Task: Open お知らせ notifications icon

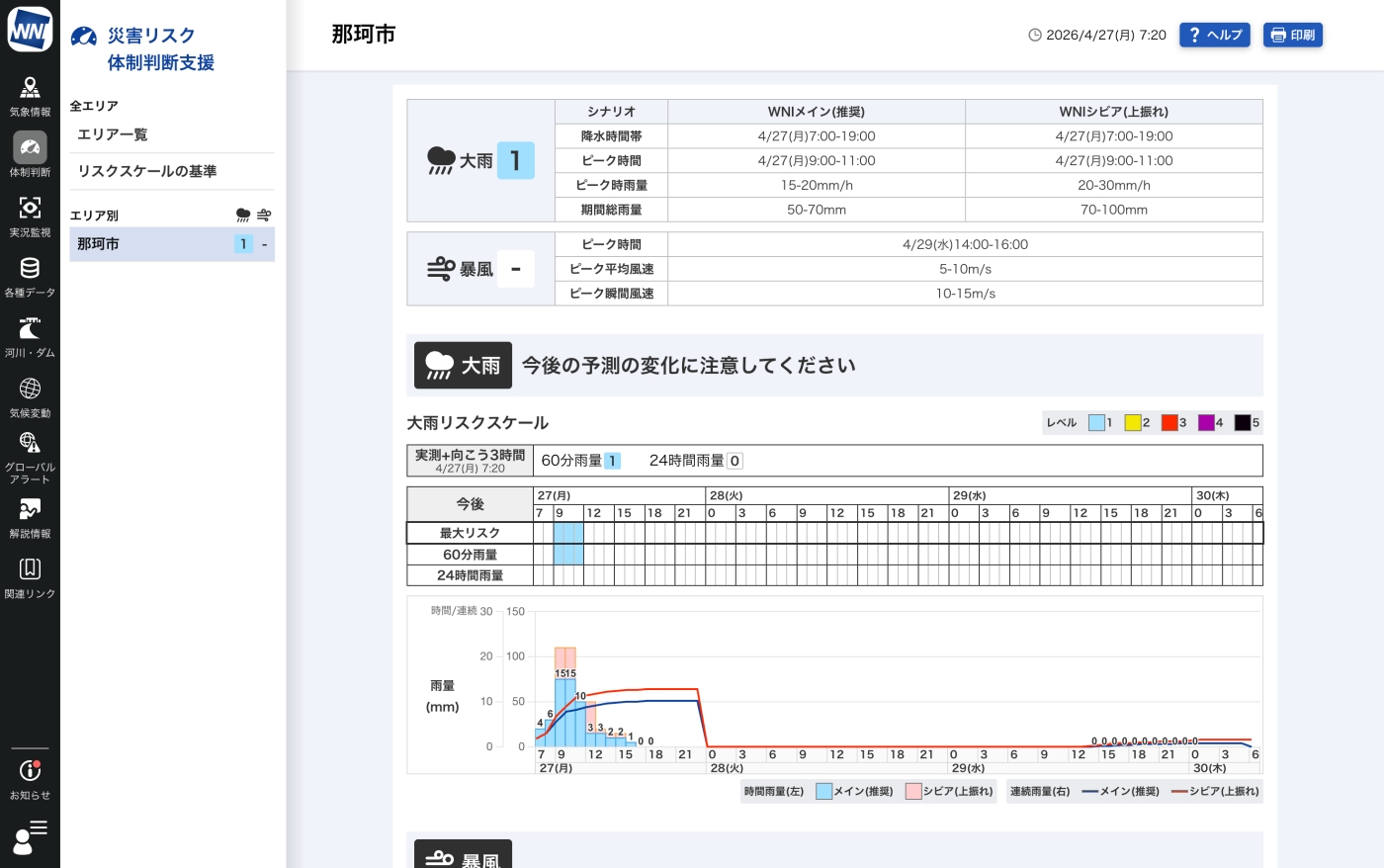Action: [30, 769]
